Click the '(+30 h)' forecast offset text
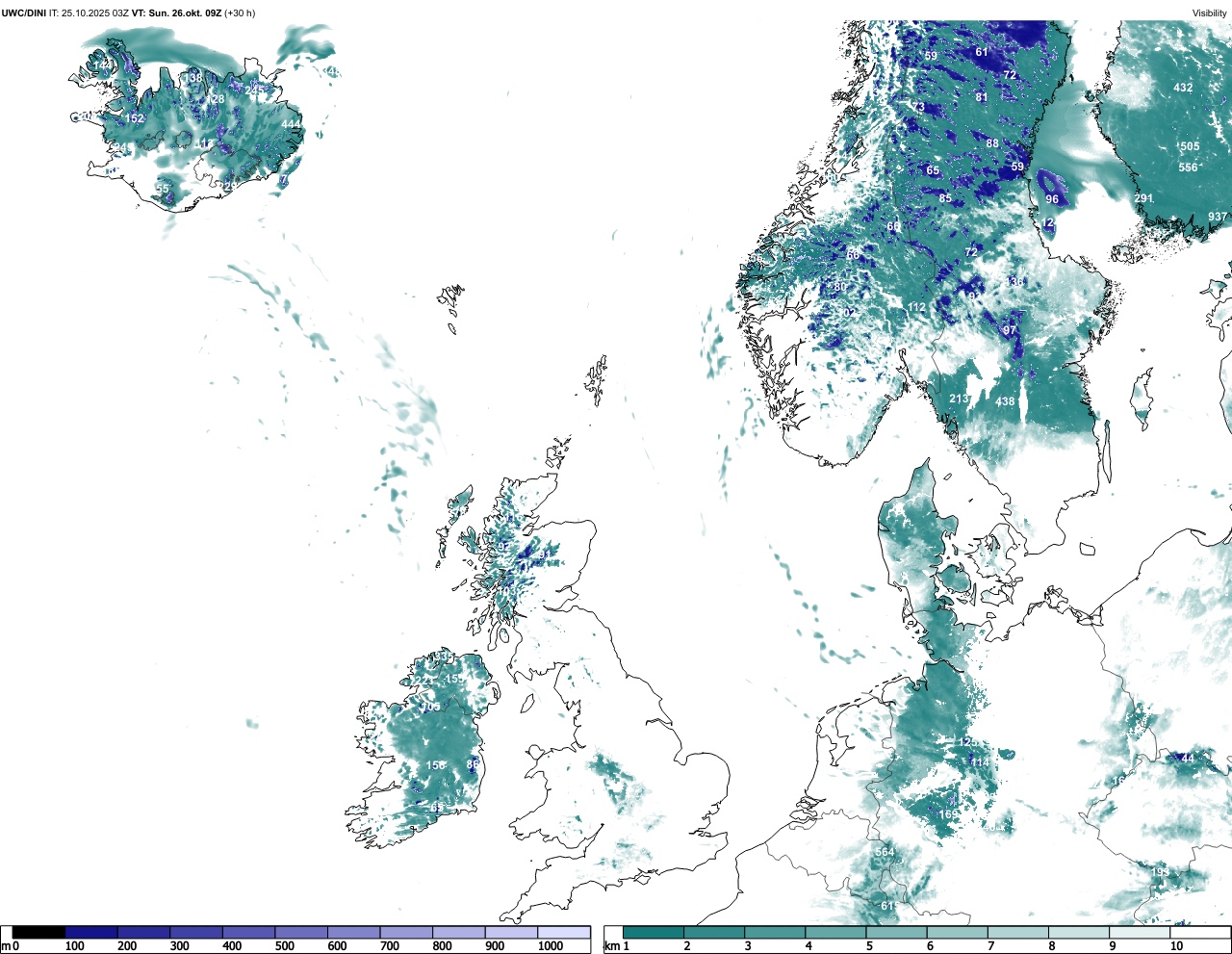This screenshot has height=954, width=1232. (x=240, y=13)
